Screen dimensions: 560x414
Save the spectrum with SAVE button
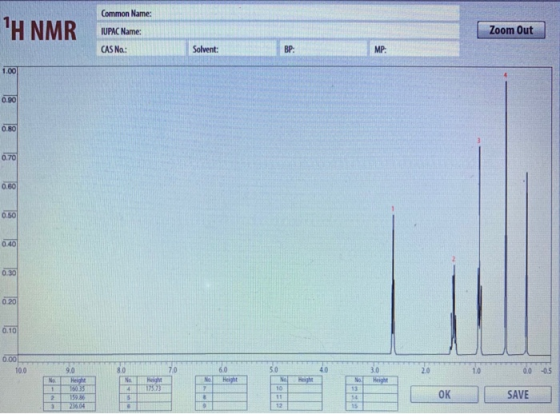pos(518,394)
